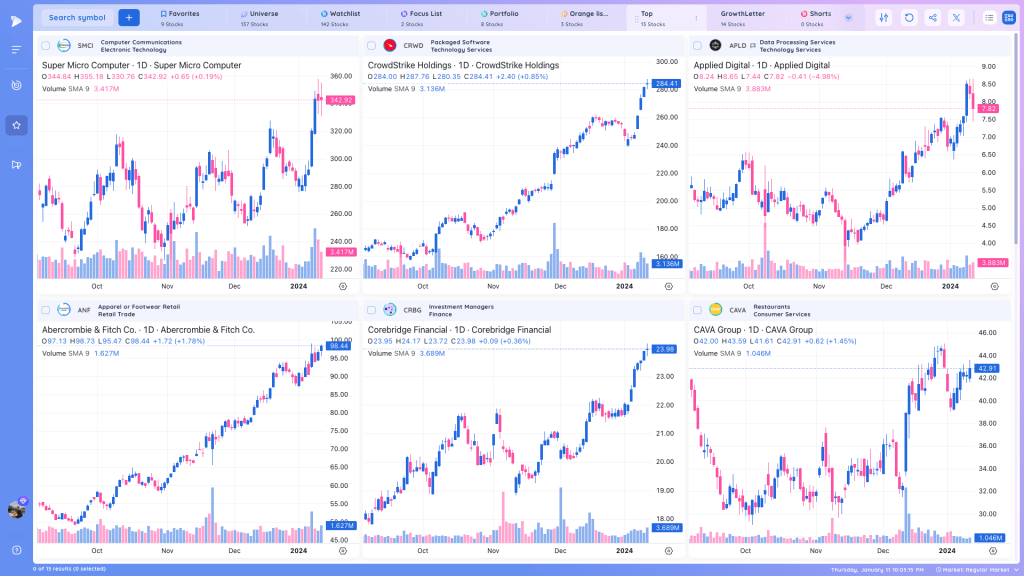Click the Search symbol field
The image size is (1024, 576).
pos(77,18)
